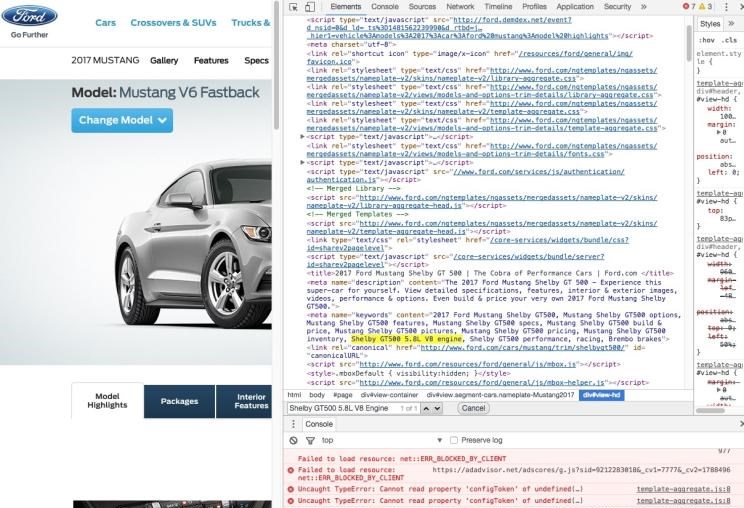
Task: Open the Specs link
Action: coord(256,61)
